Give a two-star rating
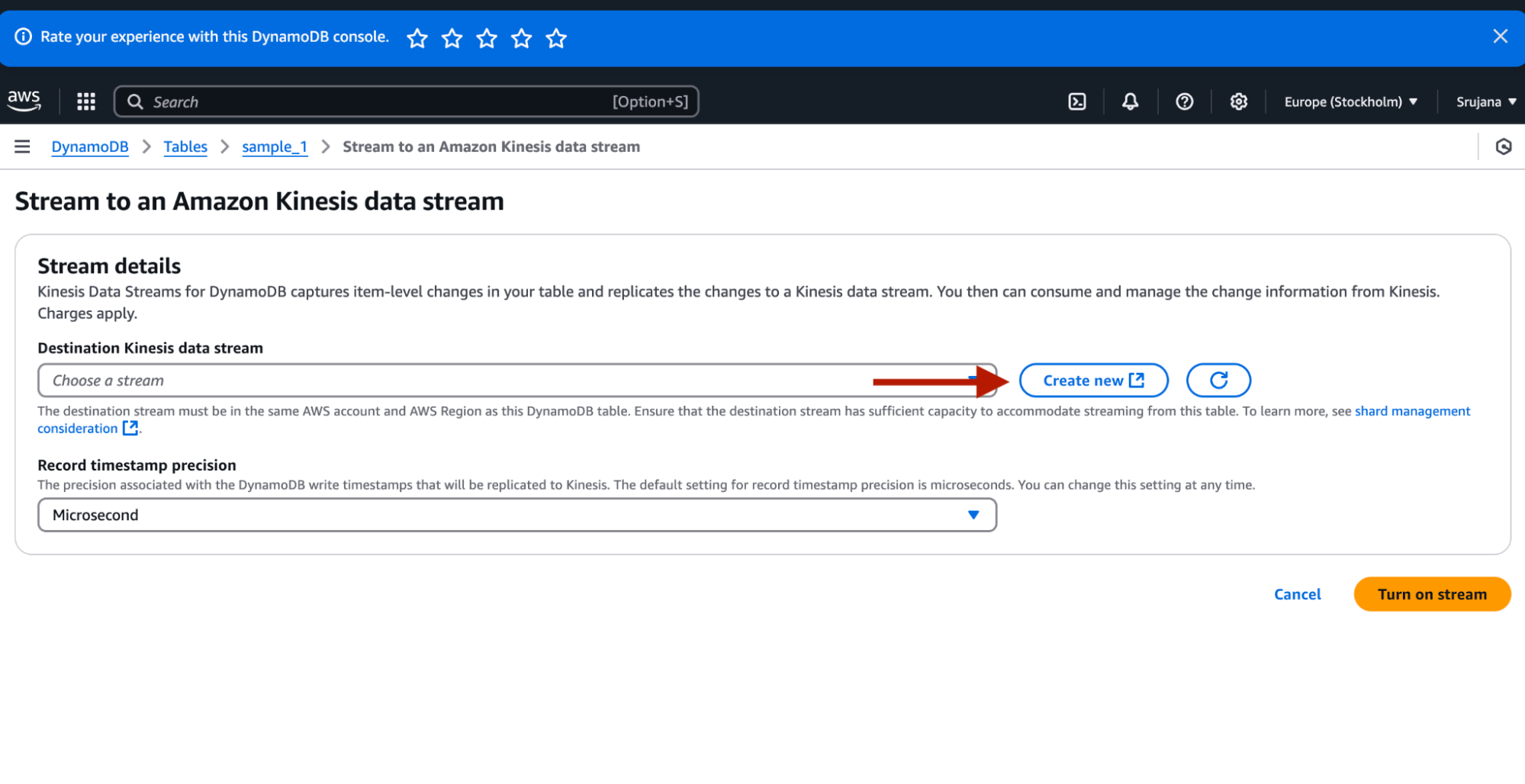 452,37
